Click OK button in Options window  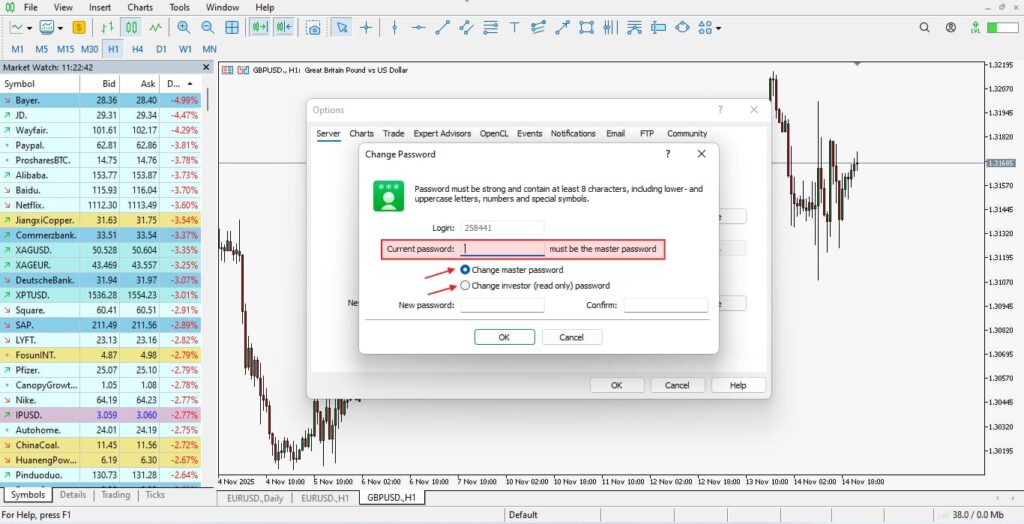616,385
